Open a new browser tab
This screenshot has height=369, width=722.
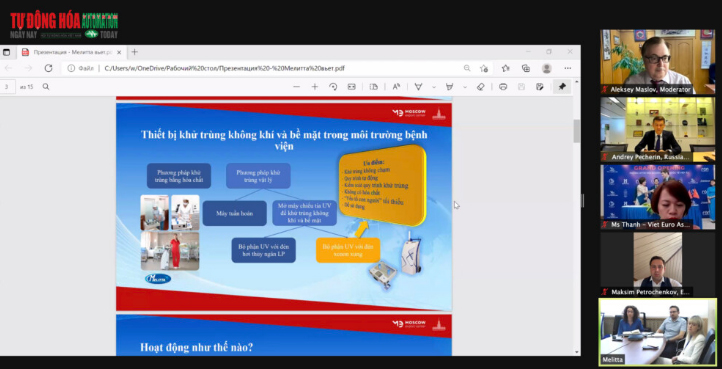click(x=134, y=52)
